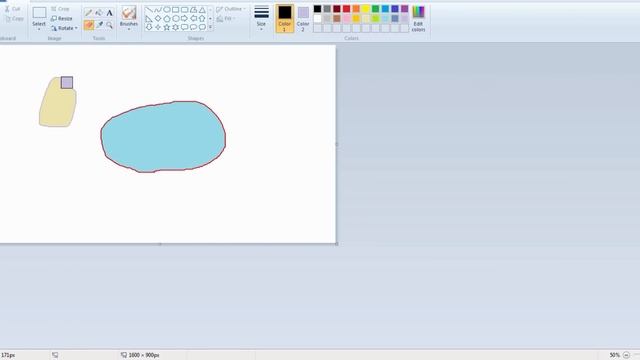Open Edit colors dialog
Viewport: 640px width, 360px height.
[x=418, y=19]
